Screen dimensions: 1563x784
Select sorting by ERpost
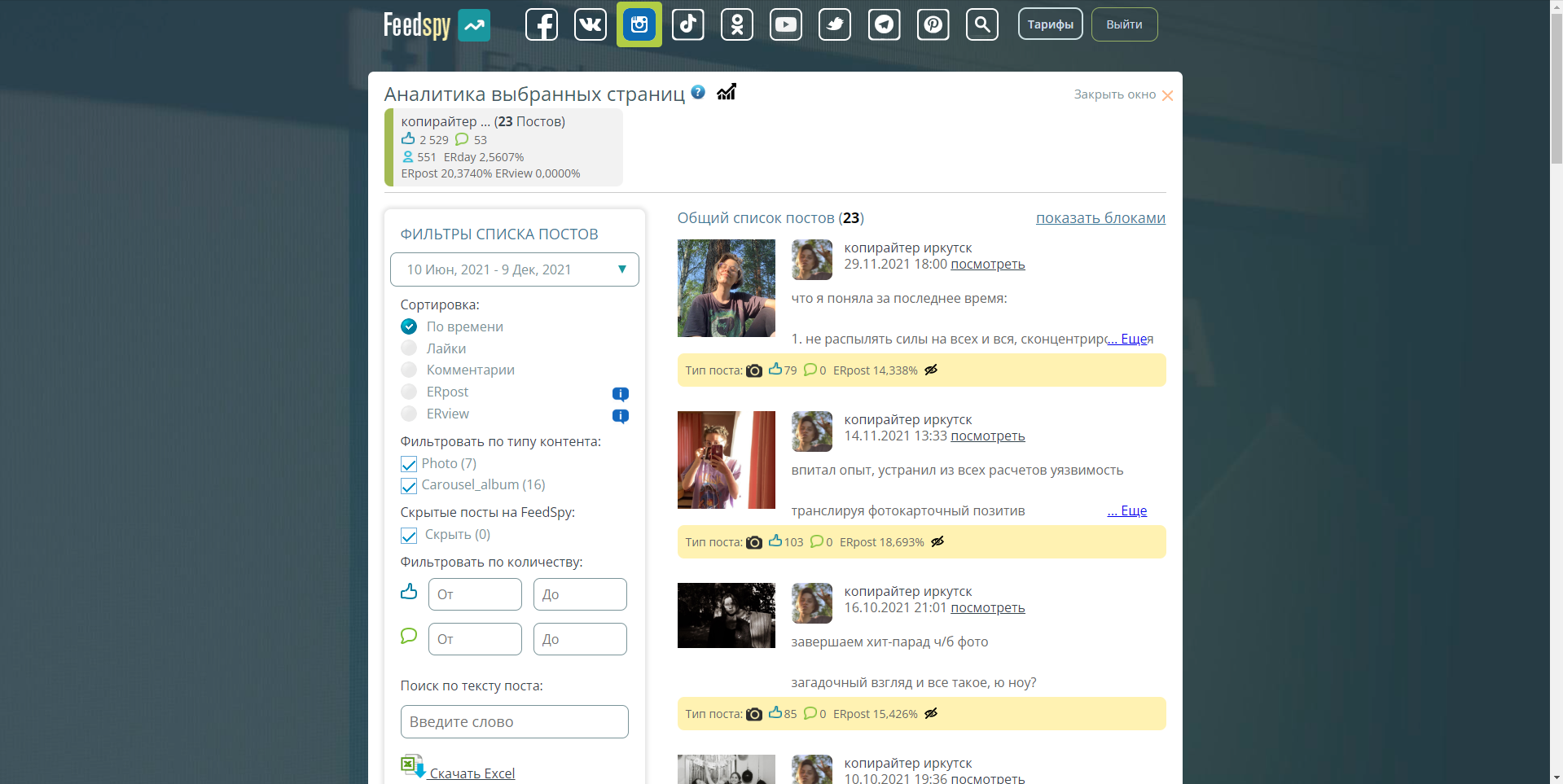click(409, 392)
